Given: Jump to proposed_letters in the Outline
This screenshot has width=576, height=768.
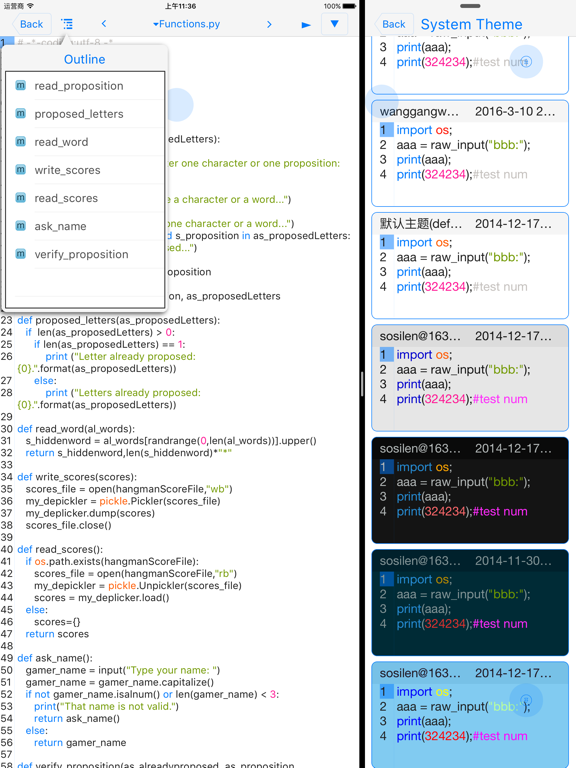Looking at the screenshot, I should pos(84,114).
